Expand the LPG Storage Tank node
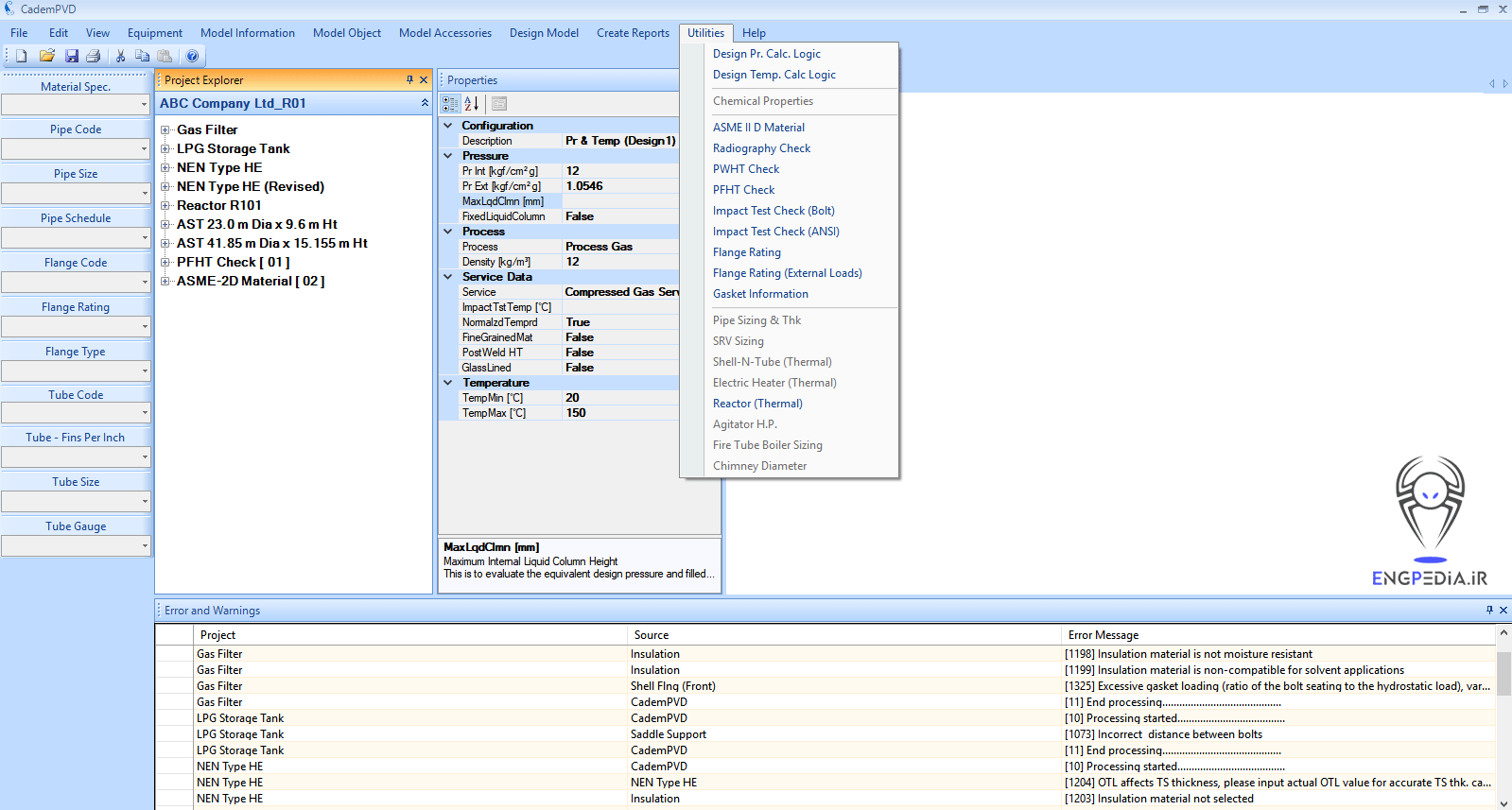This screenshot has height=810, width=1512. click(x=165, y=148)
